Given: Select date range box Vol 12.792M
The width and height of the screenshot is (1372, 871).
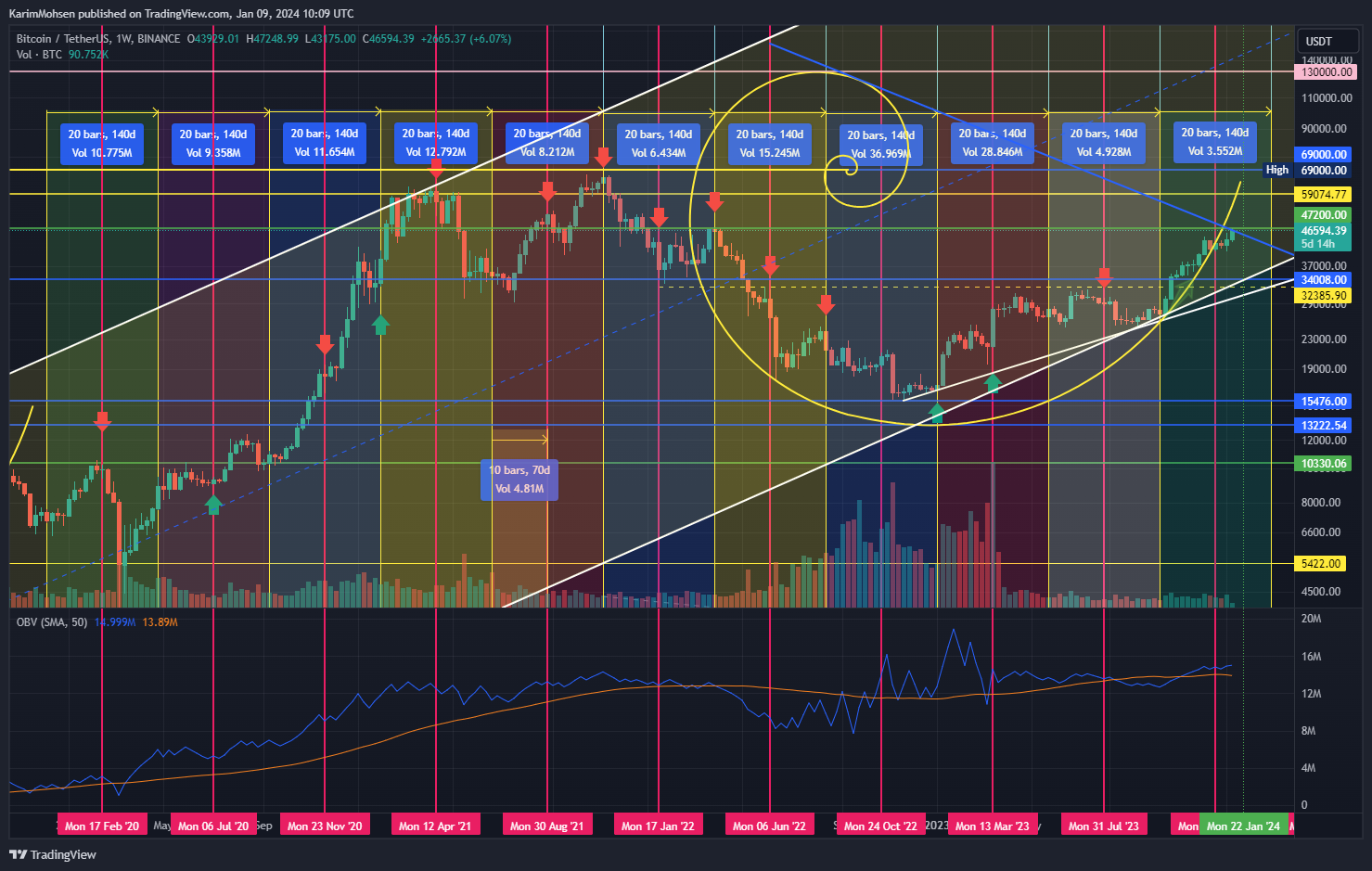Looking at the screenshot, I should pyautogui.click(x=436, y=143).
